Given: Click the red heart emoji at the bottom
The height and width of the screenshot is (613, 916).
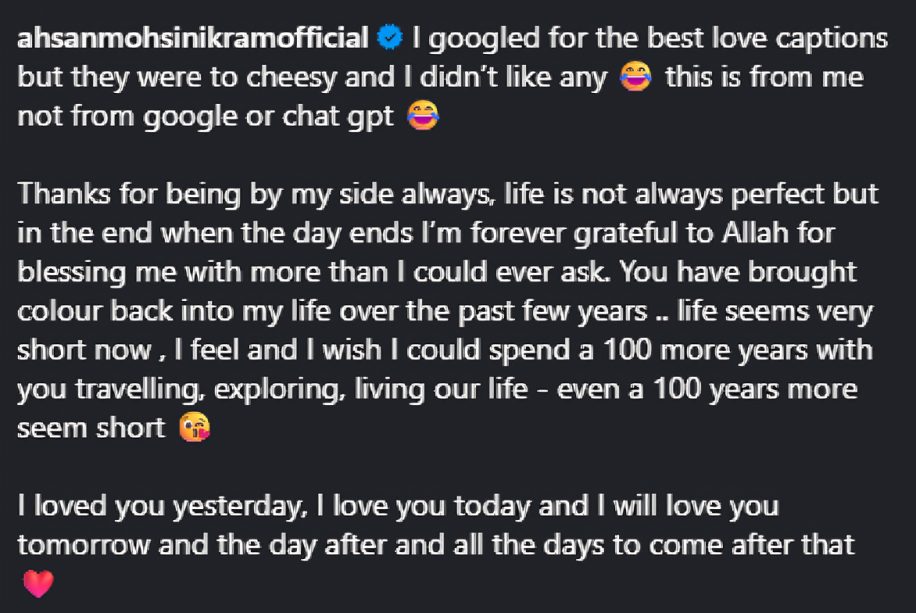Looking at the screenshot, I should coord(39,584).
